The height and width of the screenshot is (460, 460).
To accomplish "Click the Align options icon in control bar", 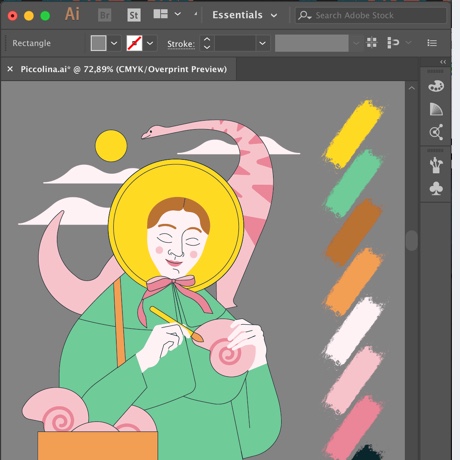I will coord(393,43).
